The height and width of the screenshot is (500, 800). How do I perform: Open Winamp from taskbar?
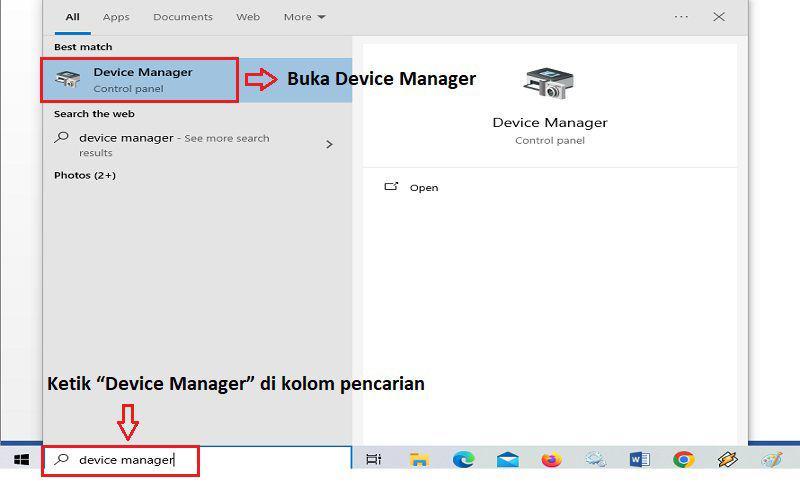(x=728, y=460)
